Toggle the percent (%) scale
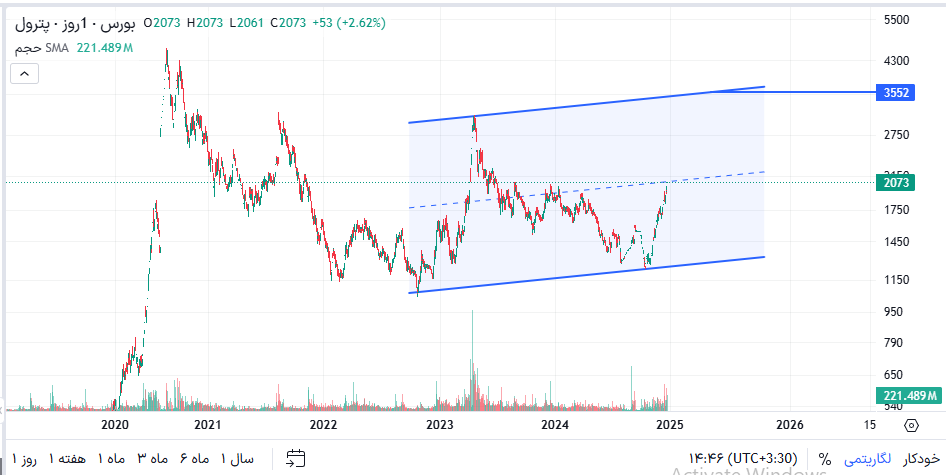Image resolution: width=946 pixels, height=475 pixels. [x=823, y=459]
